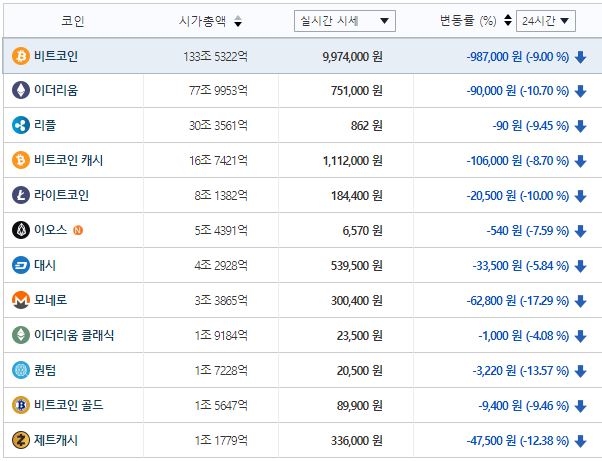
Task: Open the 24시간 time period dropdown
Action: click(545, 21)
